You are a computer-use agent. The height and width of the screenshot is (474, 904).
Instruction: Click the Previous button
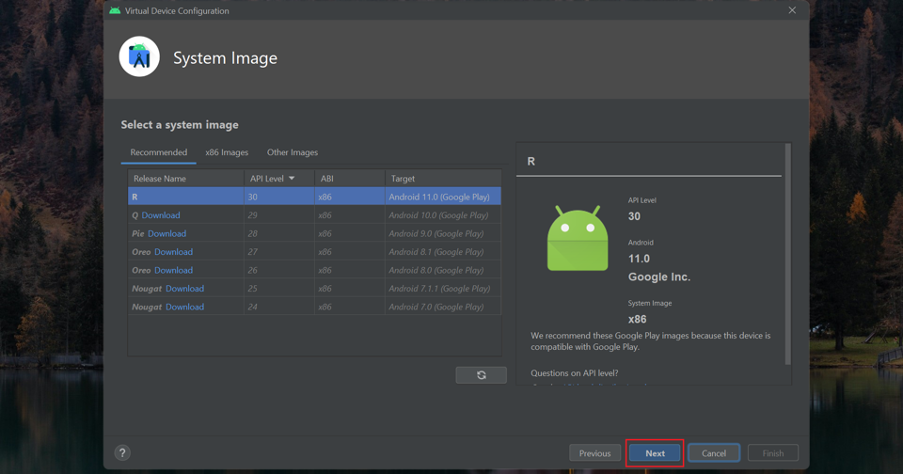pyautogui.click(x=595, y=453)
